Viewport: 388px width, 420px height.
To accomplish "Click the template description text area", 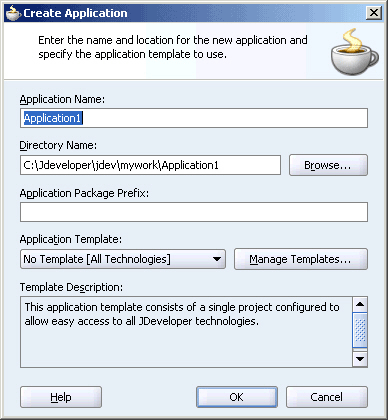I will pos(186,332).
